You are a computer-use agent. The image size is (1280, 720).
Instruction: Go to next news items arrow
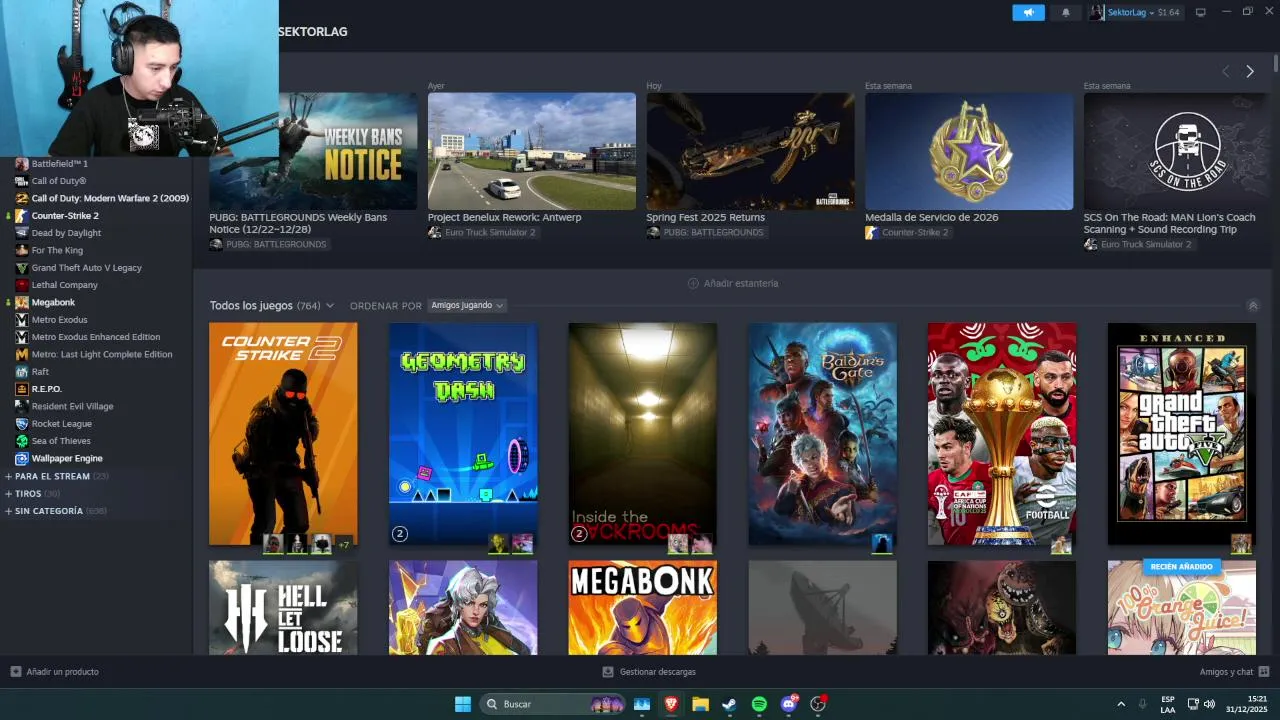[x=1249, y=71]
